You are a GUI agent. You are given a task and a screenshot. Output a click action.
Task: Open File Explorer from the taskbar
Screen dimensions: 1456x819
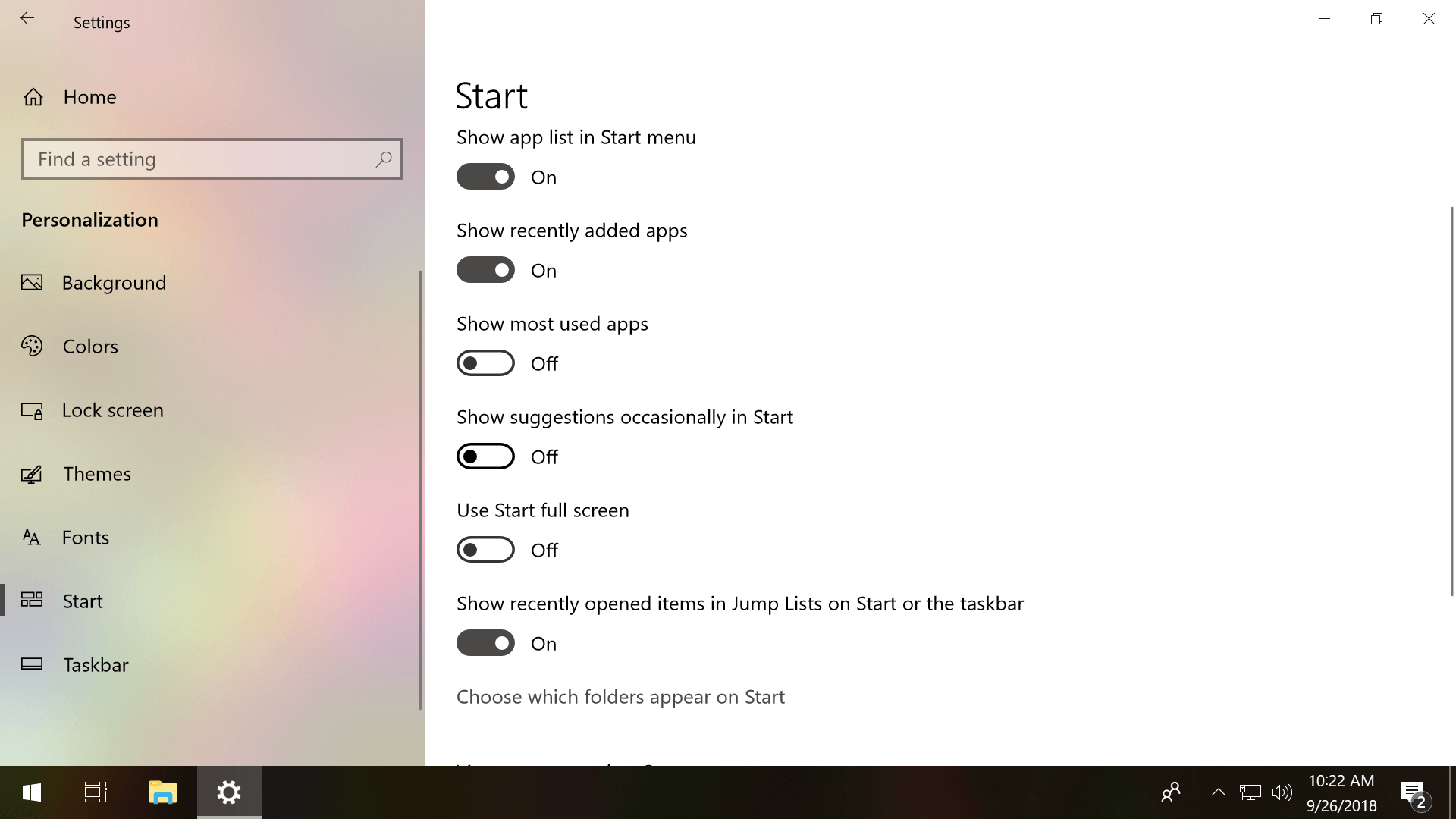(x=162, y=792)
